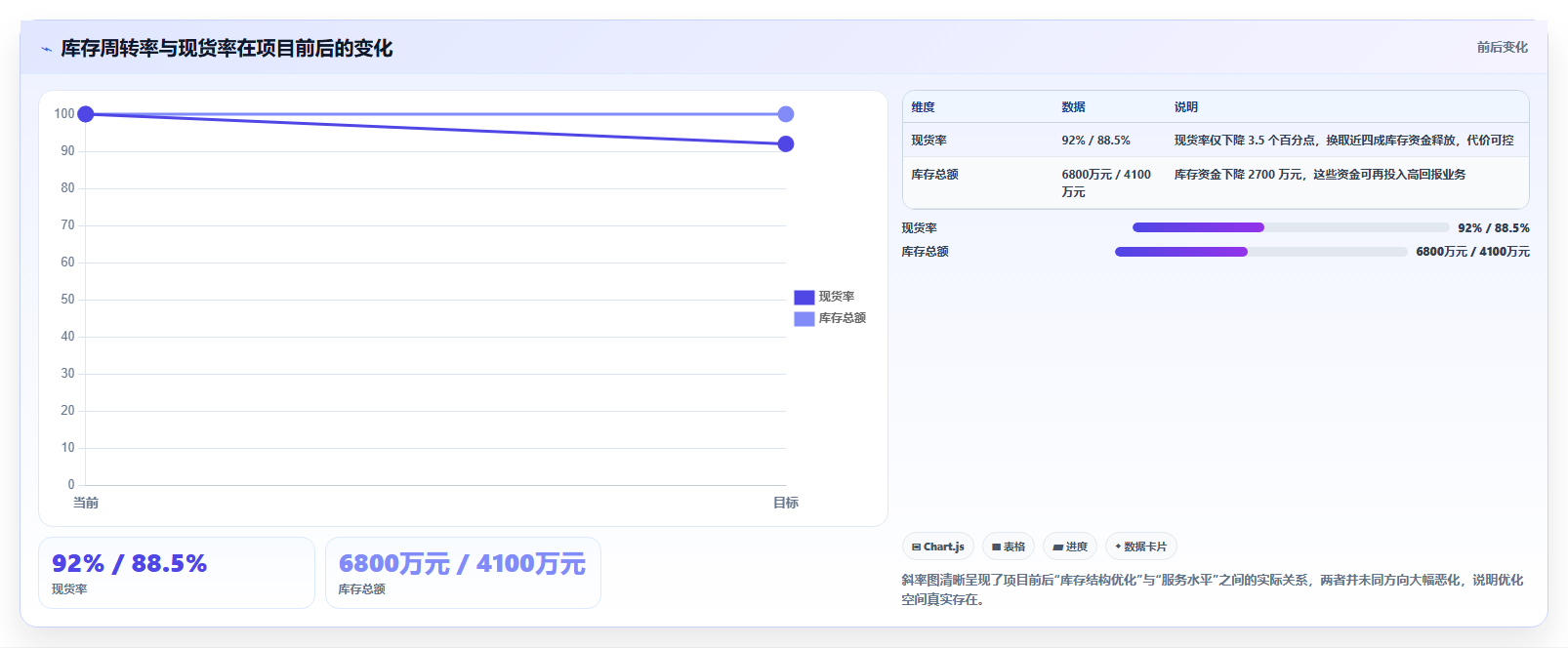
Task: Click the 库存资金下降 2700 万元 description
Action: (1319, 175)
